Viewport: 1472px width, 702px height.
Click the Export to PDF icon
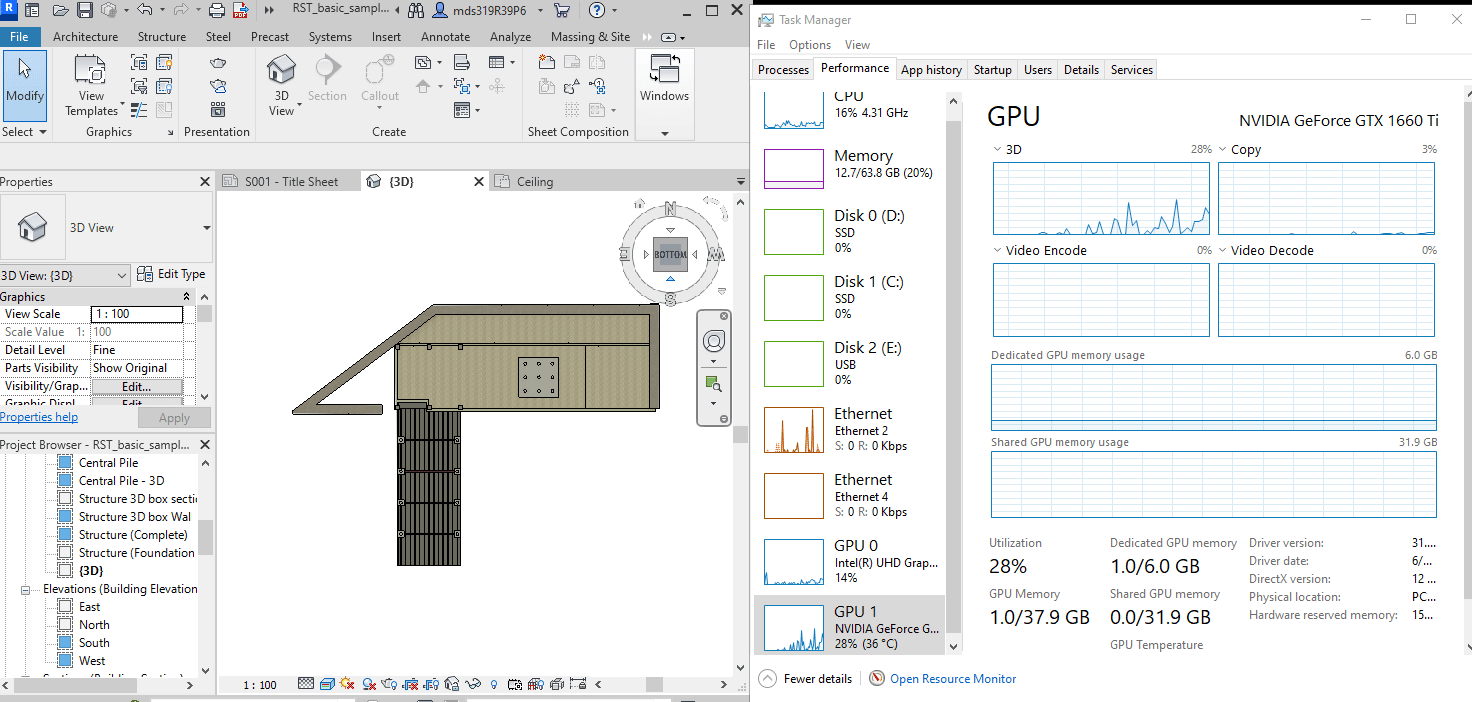(x=240, y=10)
